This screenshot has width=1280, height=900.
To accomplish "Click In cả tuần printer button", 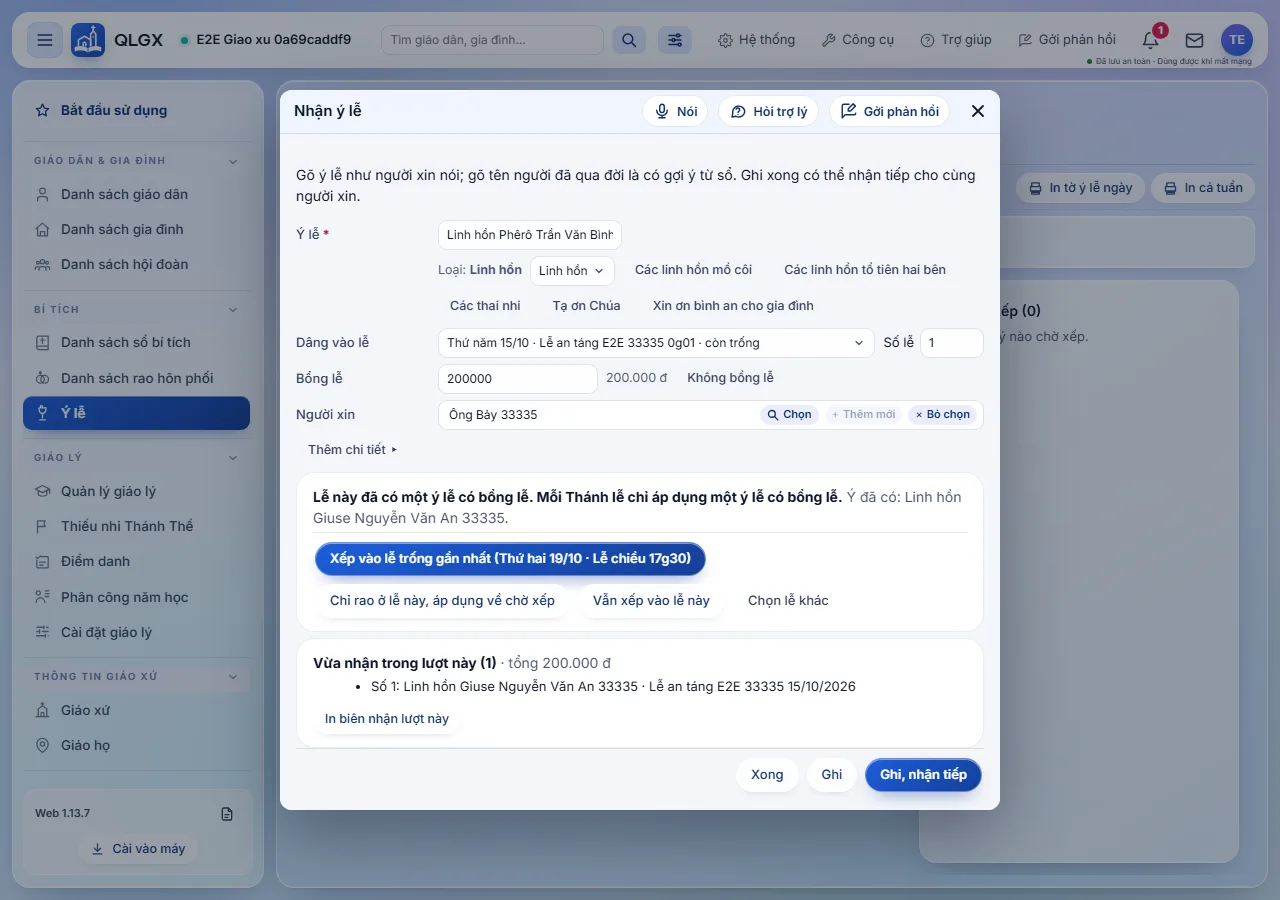I will point(1203,188).
